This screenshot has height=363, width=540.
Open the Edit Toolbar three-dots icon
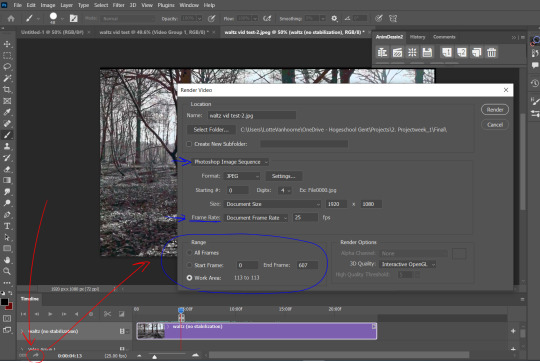click(7, 282)
